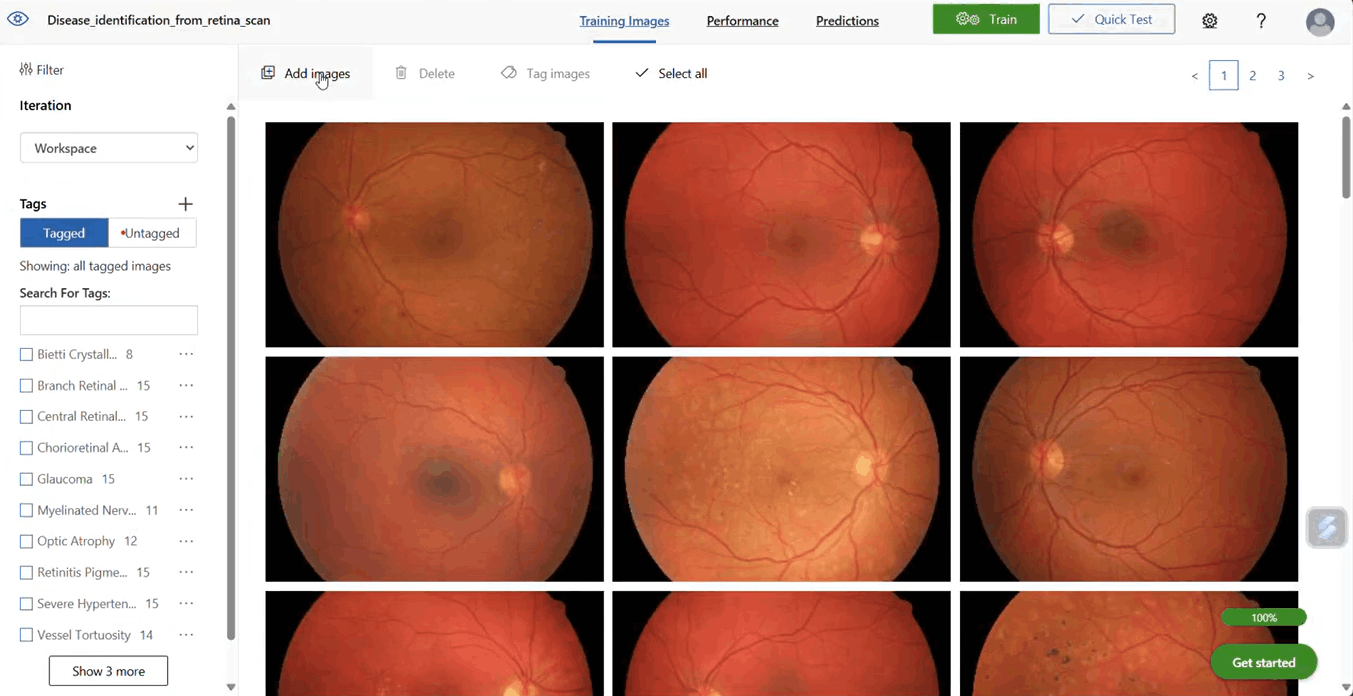Select the second-row middle retina thumbnail

pyautogui.click(x=781, y=469)
